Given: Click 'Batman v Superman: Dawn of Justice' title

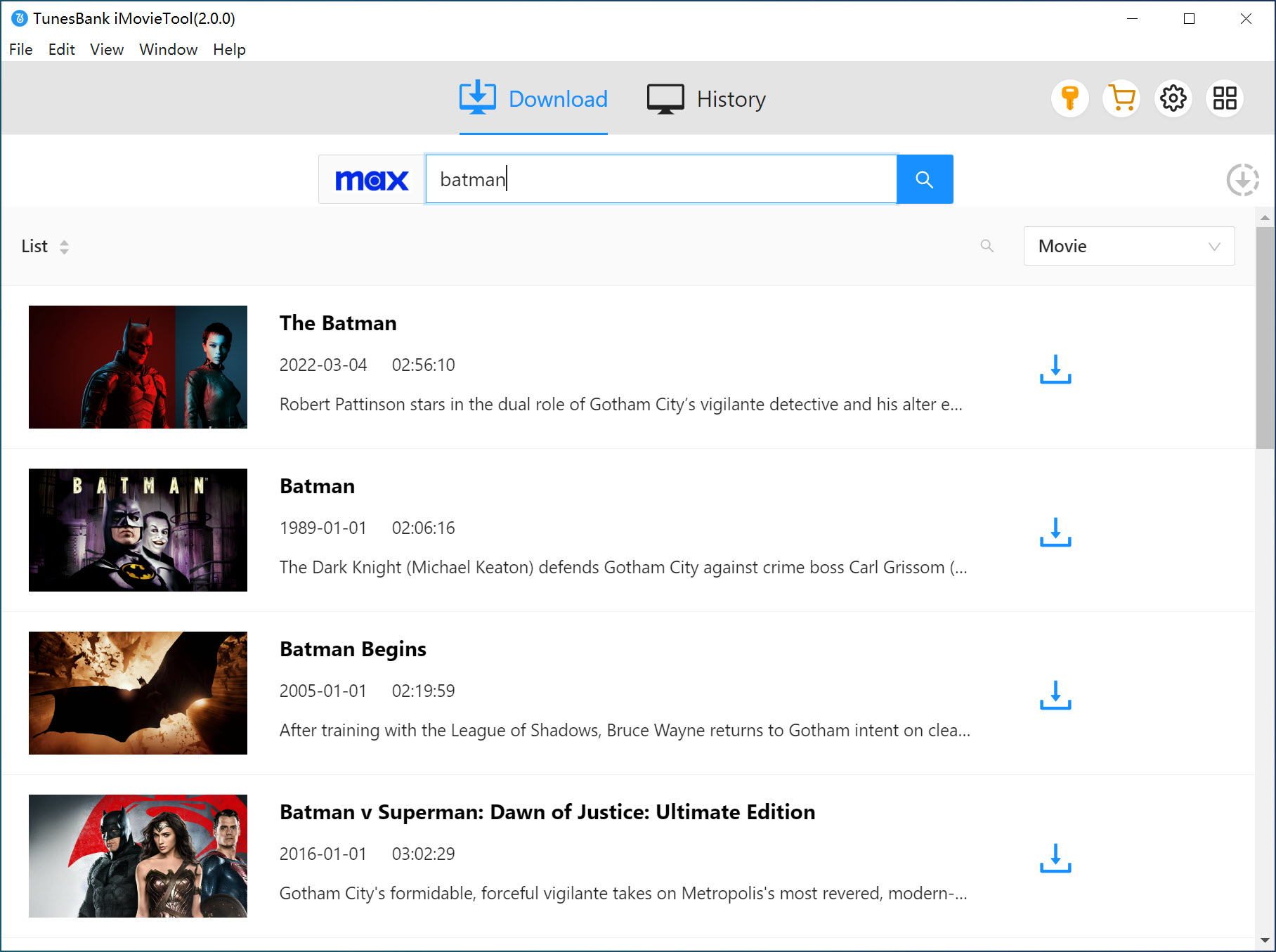Looking at the screenshot, I should 547,812.
